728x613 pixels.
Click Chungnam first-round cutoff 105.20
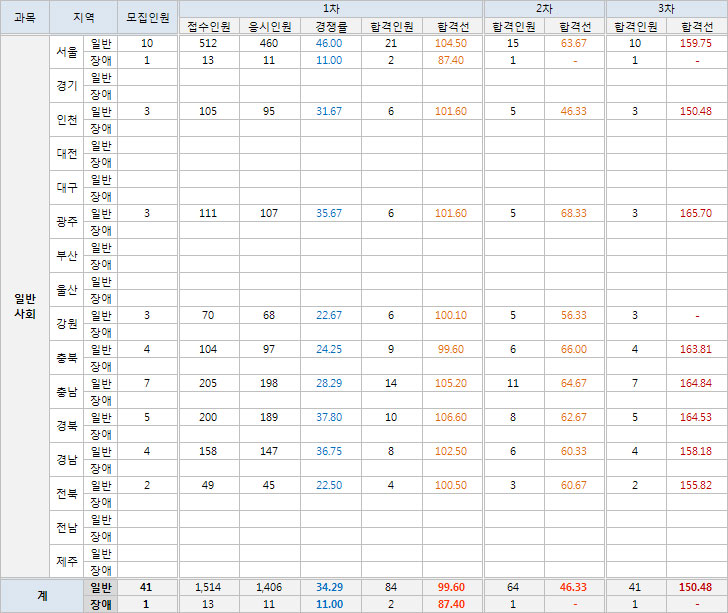pyautogui.click(x=451, y=383)
